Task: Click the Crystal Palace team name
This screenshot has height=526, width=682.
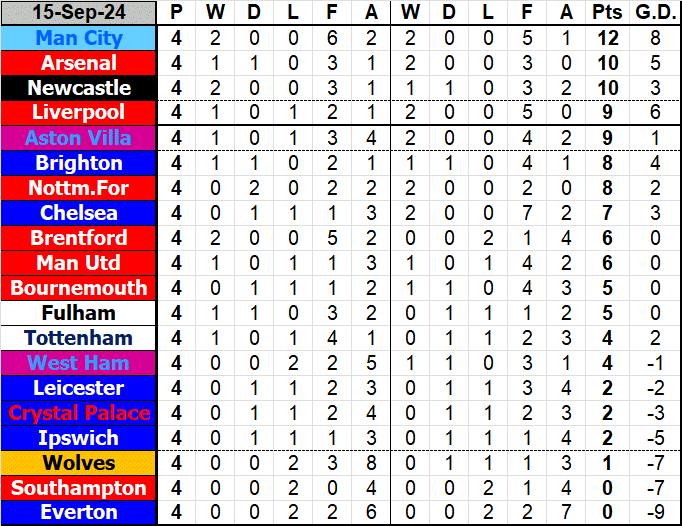Action: point(79,413)
